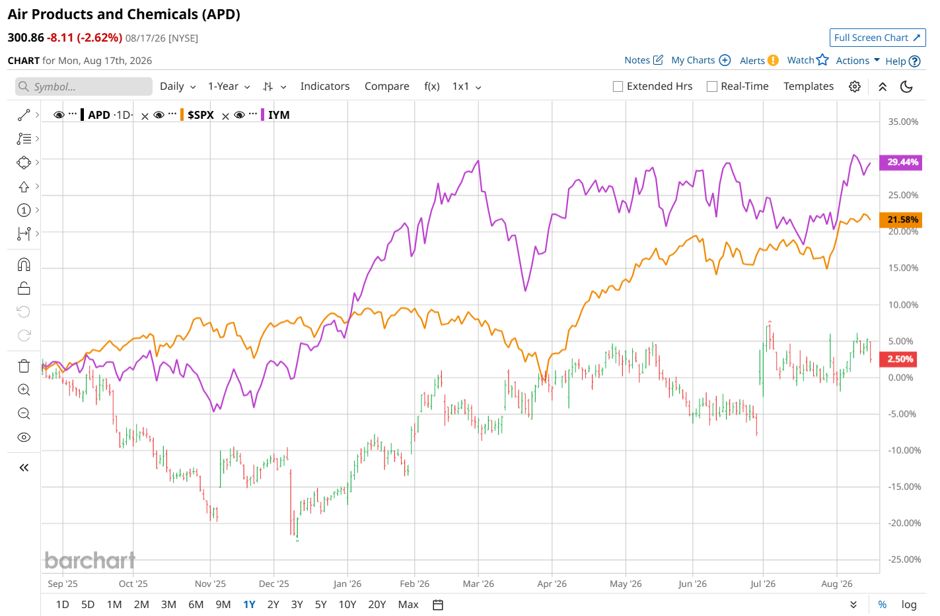
Task: Select the 10Y time range
Action: pyautogui.click(x=347, y=605)
